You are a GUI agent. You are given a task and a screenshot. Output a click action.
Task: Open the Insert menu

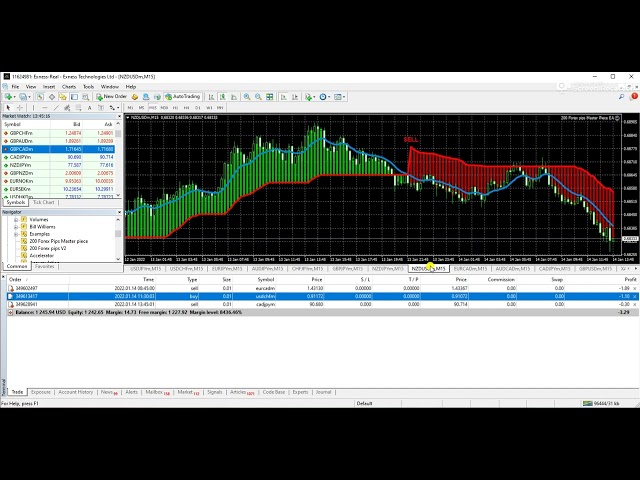pyautogui.click(x=49, y=87)
